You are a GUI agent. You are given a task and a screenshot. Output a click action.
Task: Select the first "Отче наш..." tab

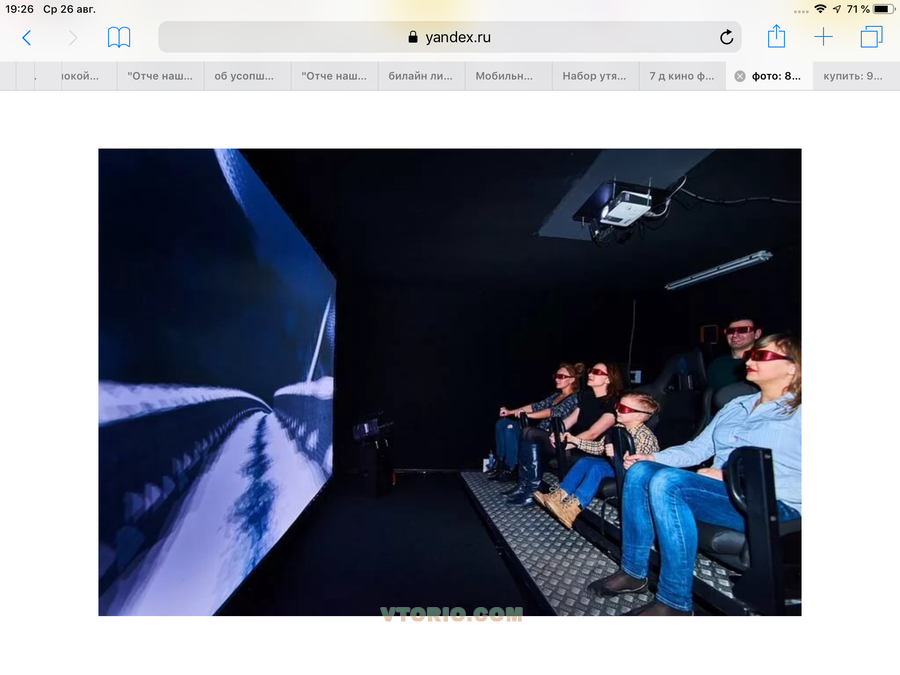(x=160, y=76)
